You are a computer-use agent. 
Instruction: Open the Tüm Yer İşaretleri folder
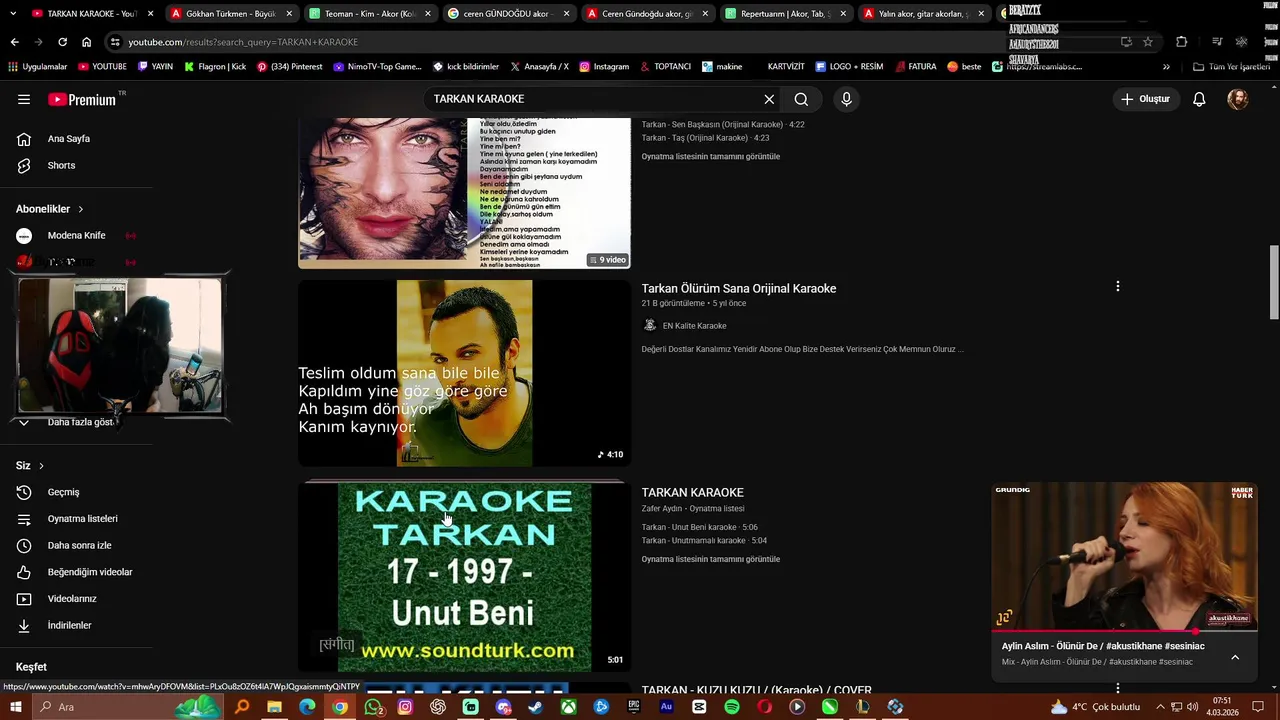1232,67
